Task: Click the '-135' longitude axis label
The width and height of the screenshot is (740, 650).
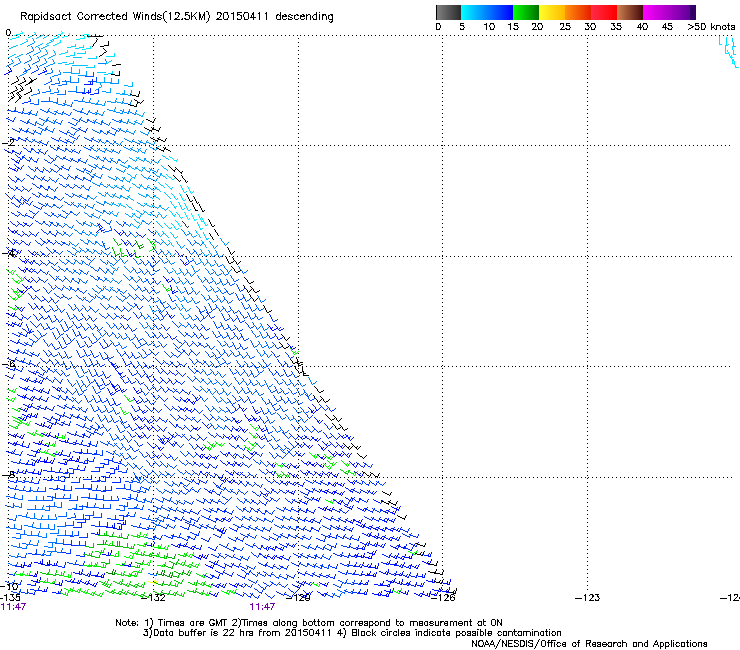Action: pos(10,597)
